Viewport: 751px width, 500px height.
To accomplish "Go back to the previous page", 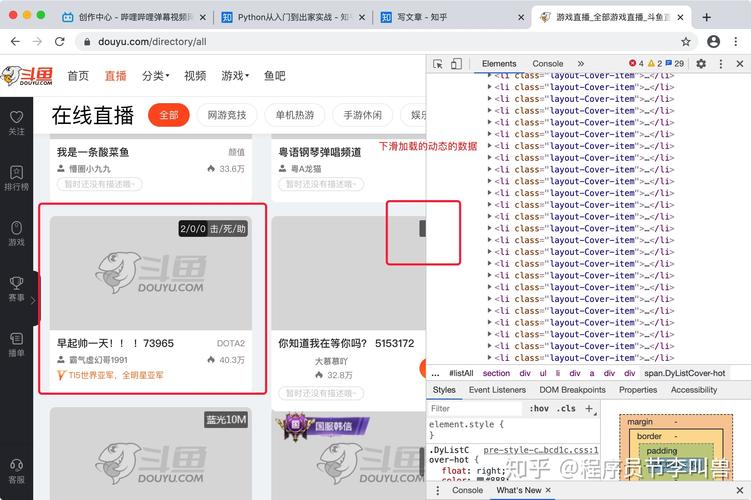I will click(x=15, y=42).
